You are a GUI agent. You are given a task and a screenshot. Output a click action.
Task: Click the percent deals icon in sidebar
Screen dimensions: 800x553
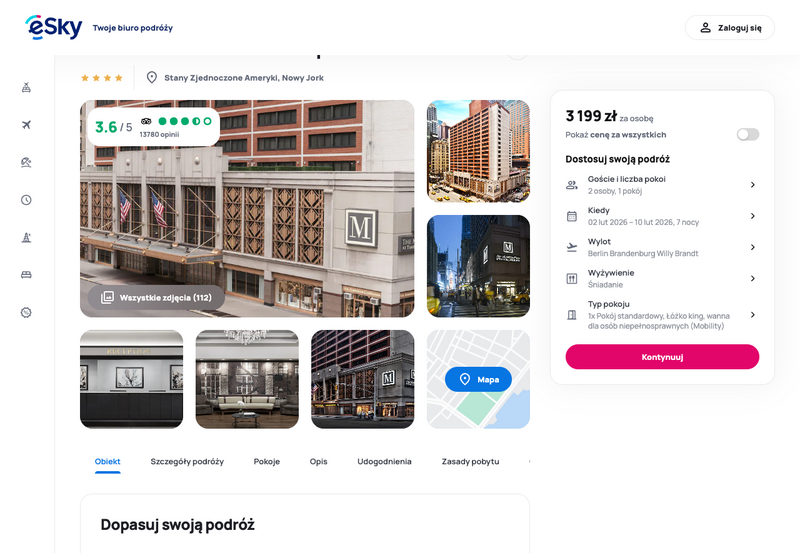[26, 312]
